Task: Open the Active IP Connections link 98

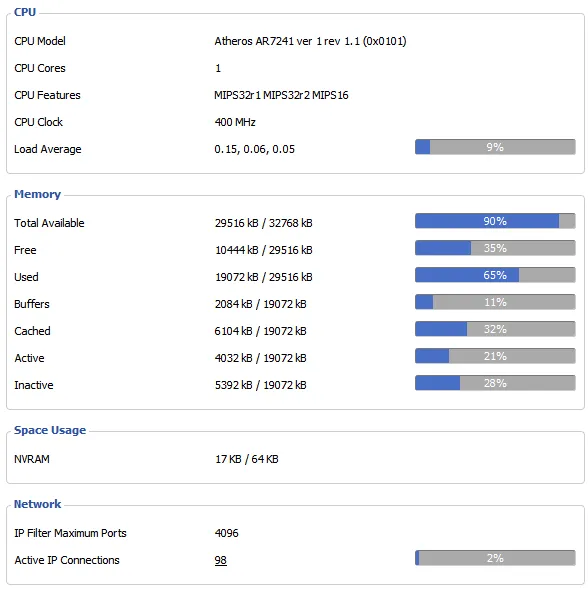Action: [220, 560]
